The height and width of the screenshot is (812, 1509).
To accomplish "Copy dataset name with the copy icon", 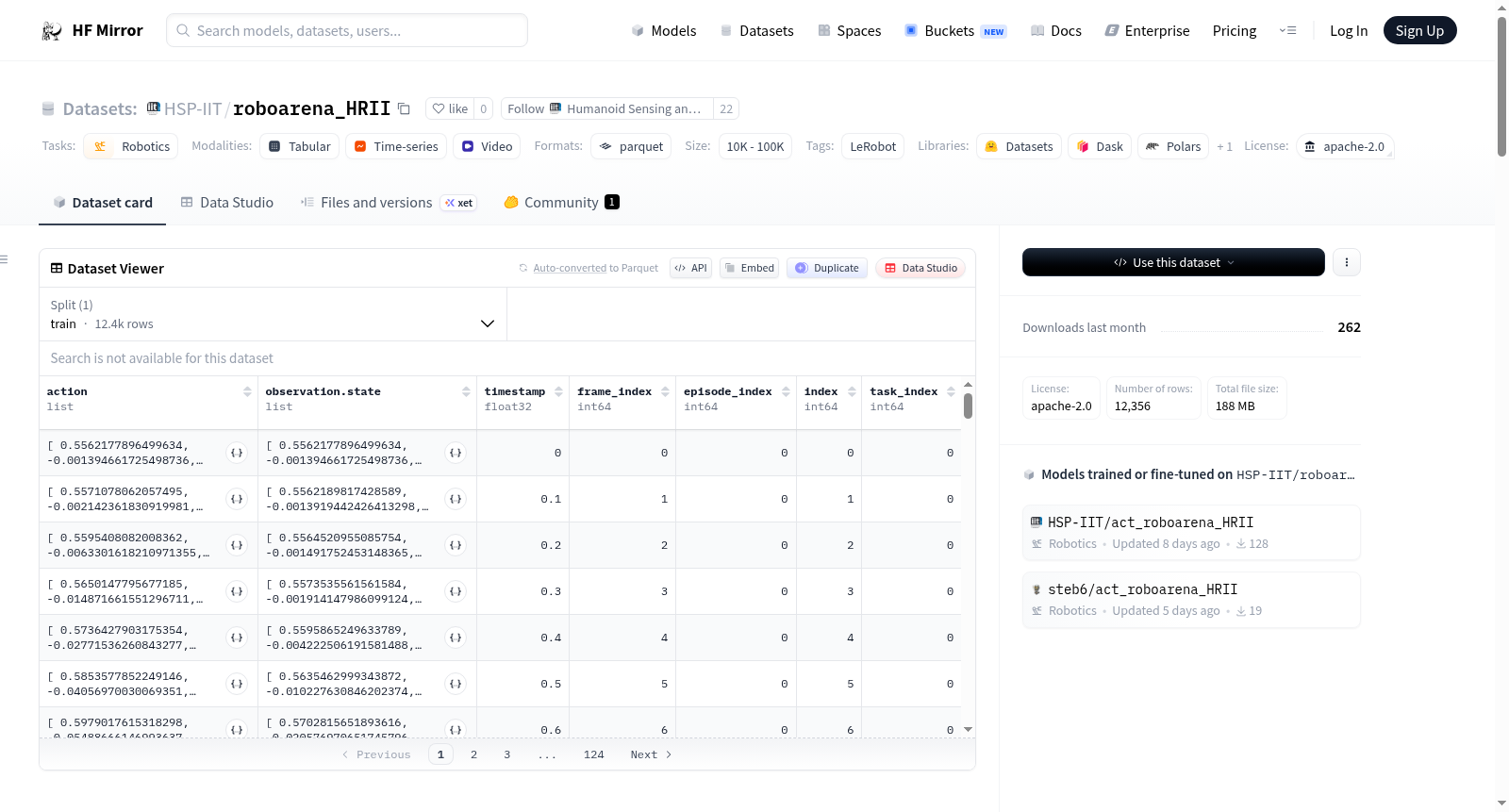I will coord(404,108).
